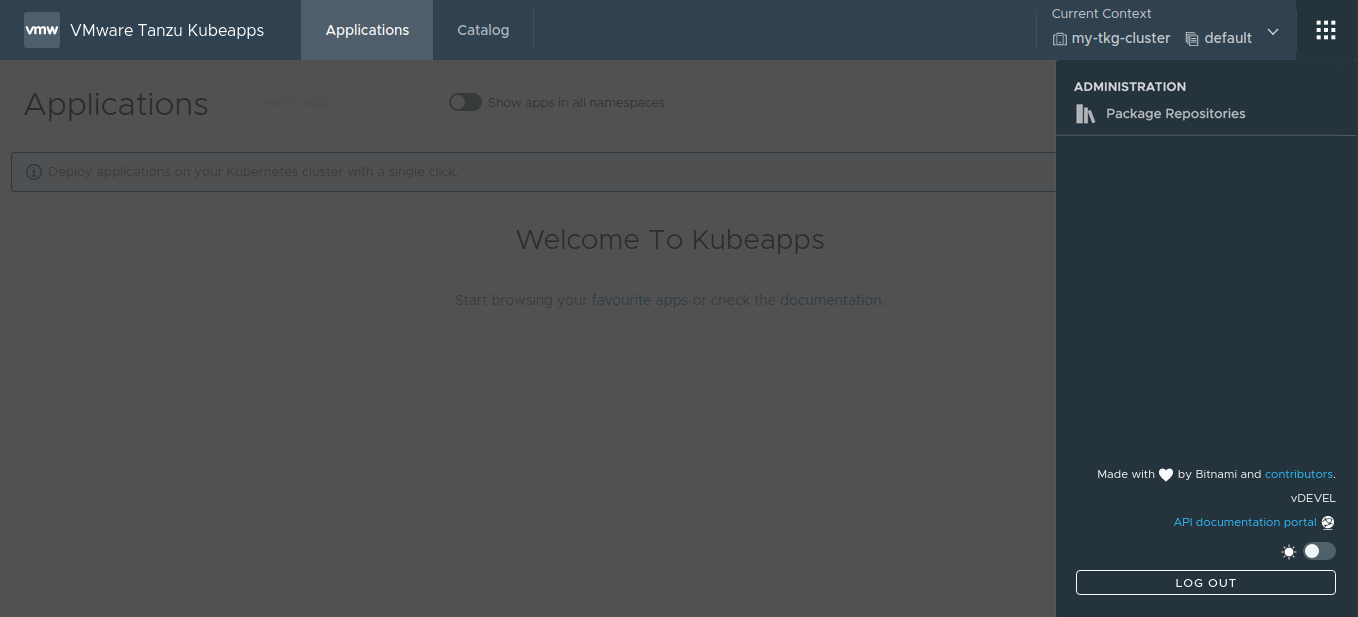Click the my-tkg-cluster cluster icon
Screen dimensions: 1358x617
click(x=1059, y=39)
